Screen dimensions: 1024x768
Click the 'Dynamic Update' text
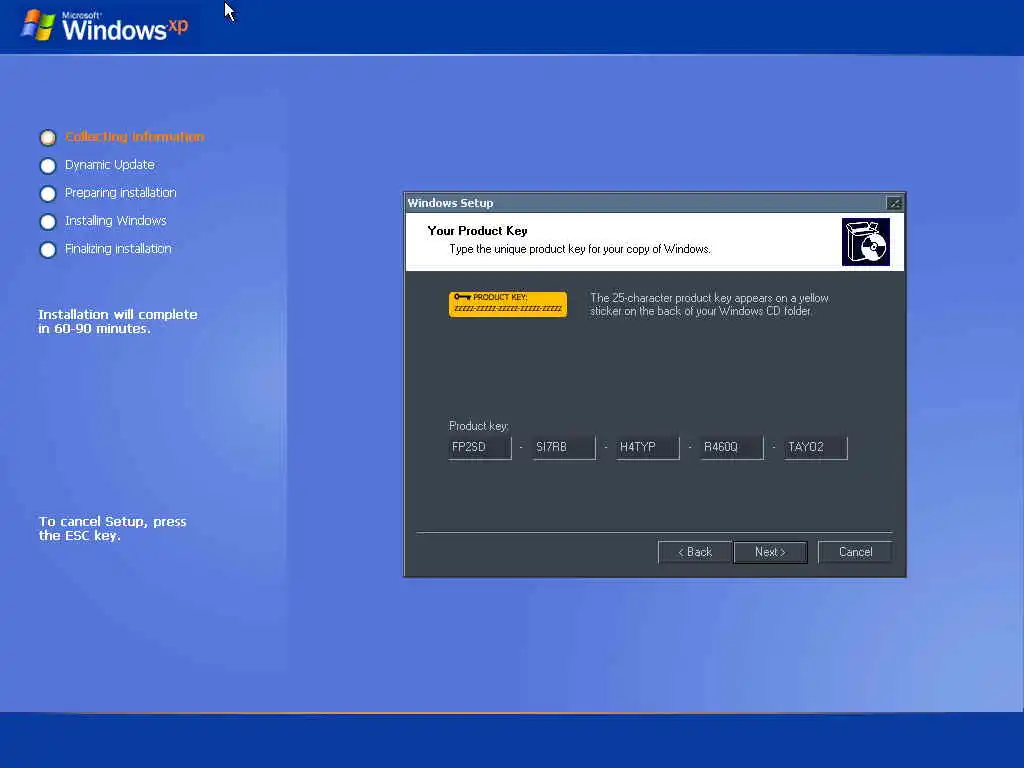pyautogui.click(x=110, y=165)
